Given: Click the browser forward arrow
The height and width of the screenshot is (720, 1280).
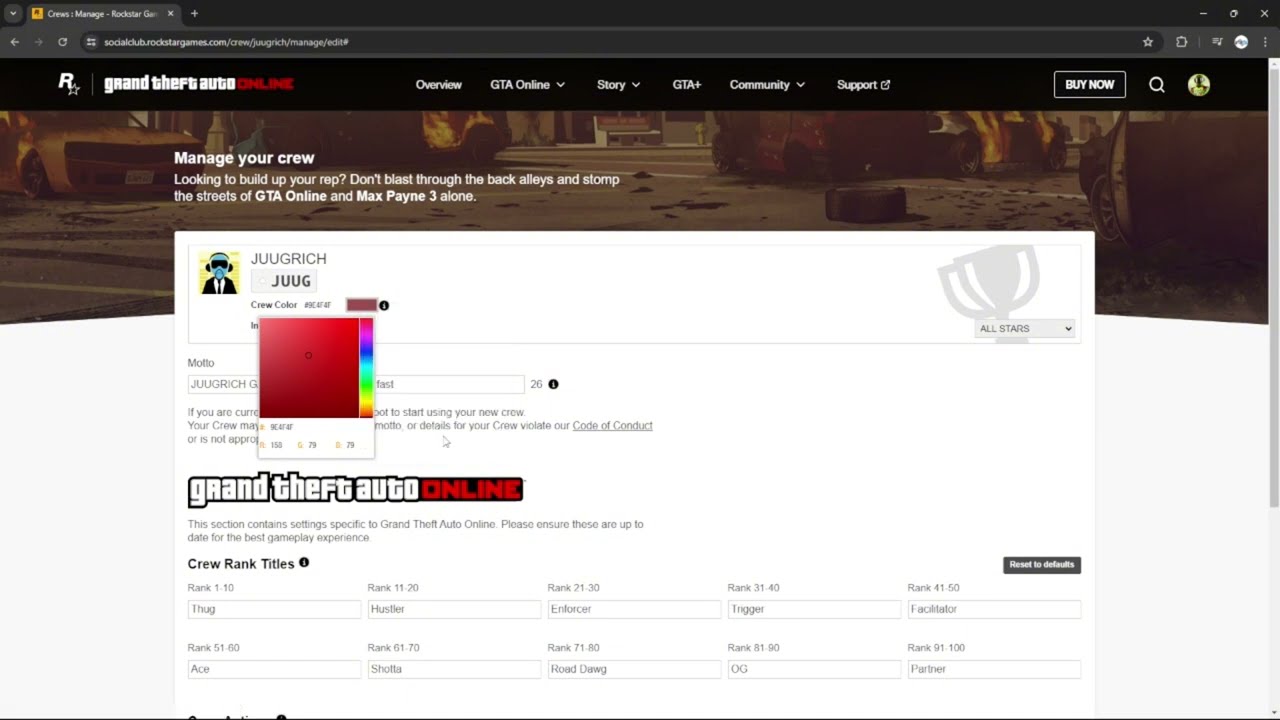Looking at the screenshot, I should [38, 42].
